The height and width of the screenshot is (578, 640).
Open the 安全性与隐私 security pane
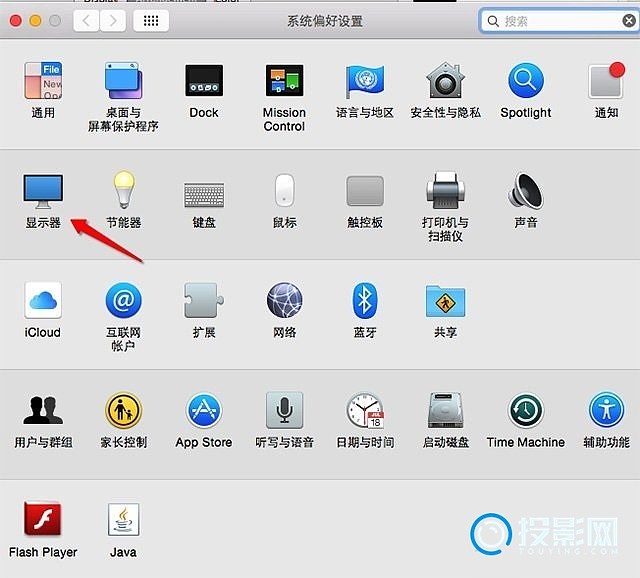[x=445, y=82]
